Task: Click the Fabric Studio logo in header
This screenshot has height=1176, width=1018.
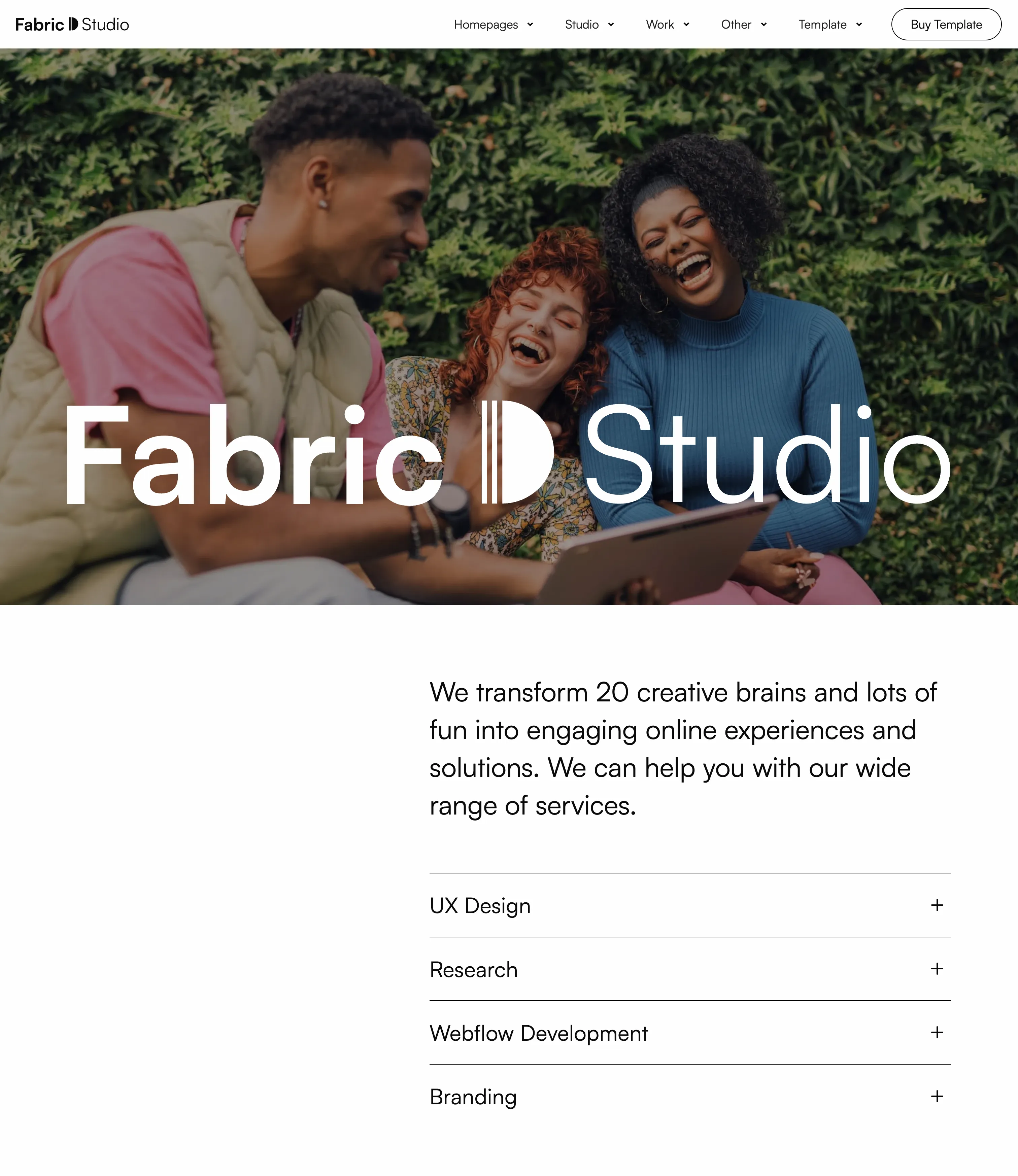Action: pos(72,25)
